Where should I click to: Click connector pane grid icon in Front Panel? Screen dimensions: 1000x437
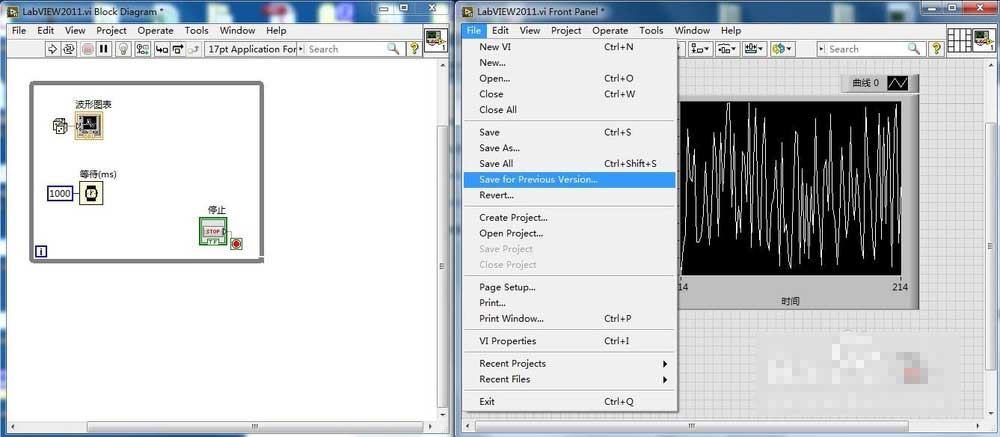[959, 40]
